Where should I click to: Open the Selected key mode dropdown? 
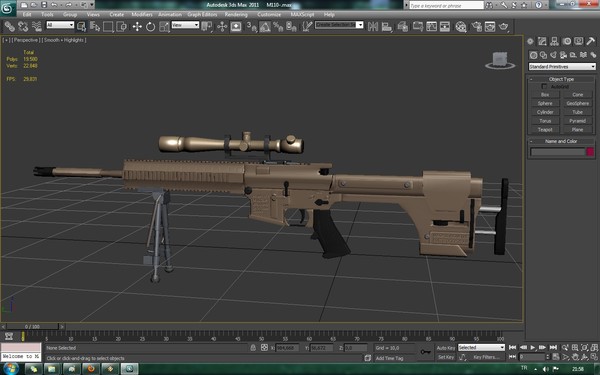point(481,347)
